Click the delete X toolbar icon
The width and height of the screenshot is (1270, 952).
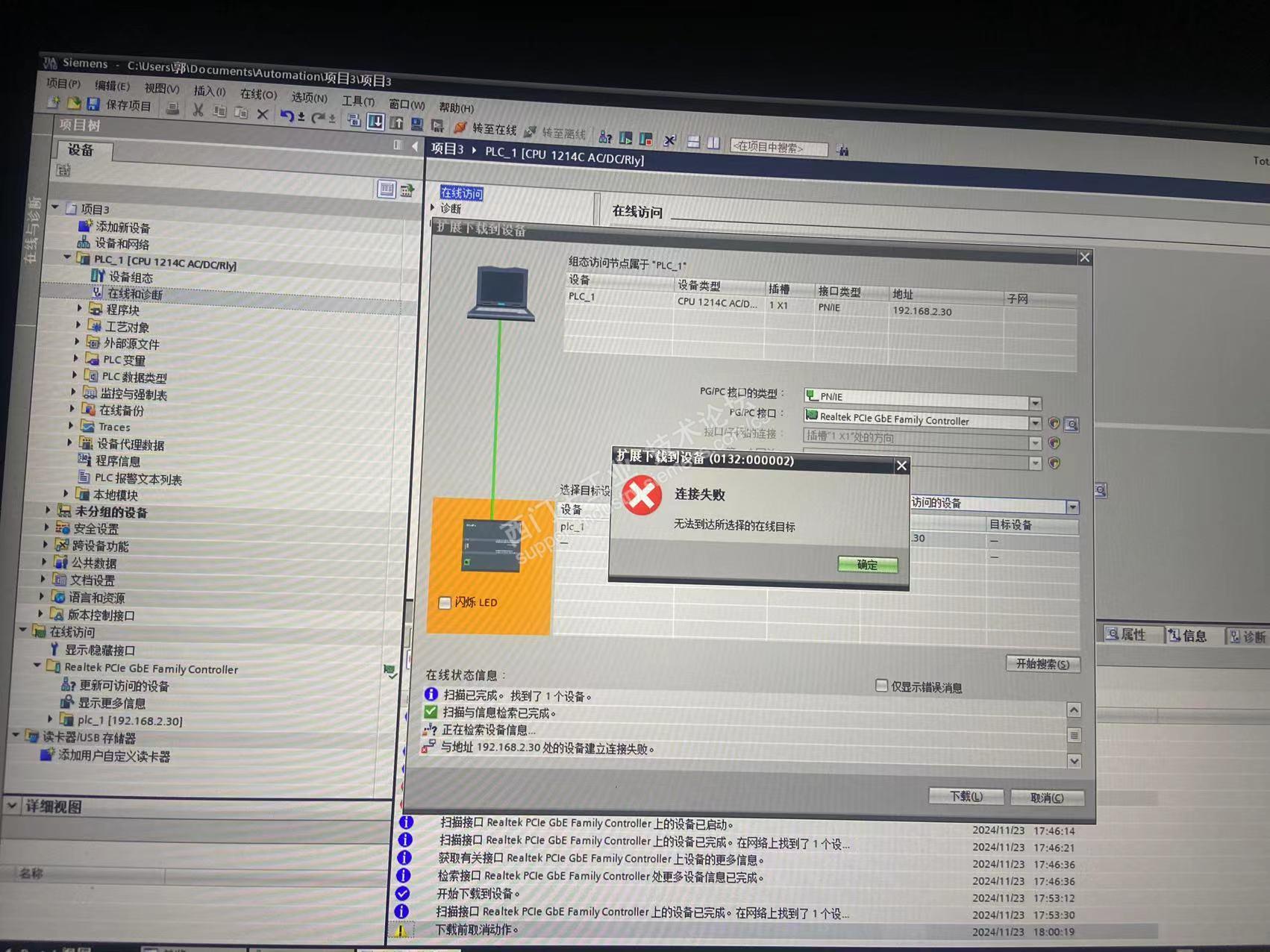click(262, 114)
